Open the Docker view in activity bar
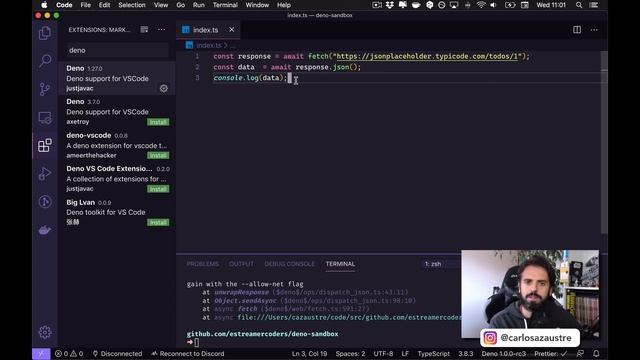640x360 pixels. [x=45, y=230]
